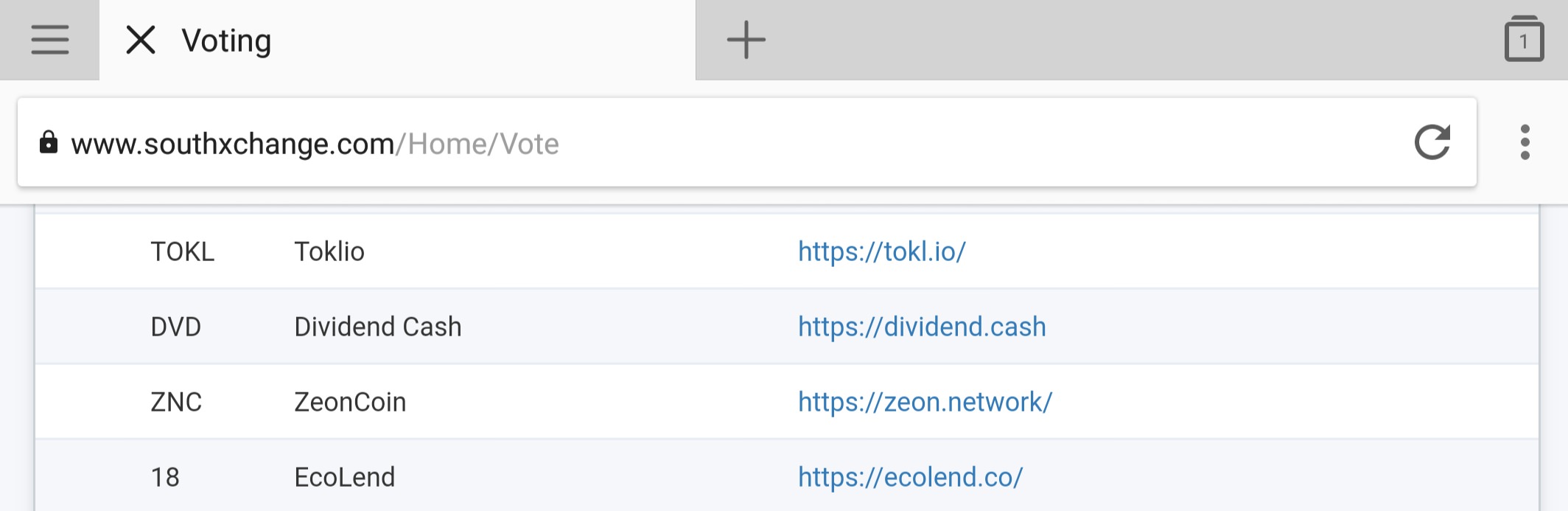The image size is (1568, 511).
Task: Open the hamburger menu icon
Action: [49, 40]
